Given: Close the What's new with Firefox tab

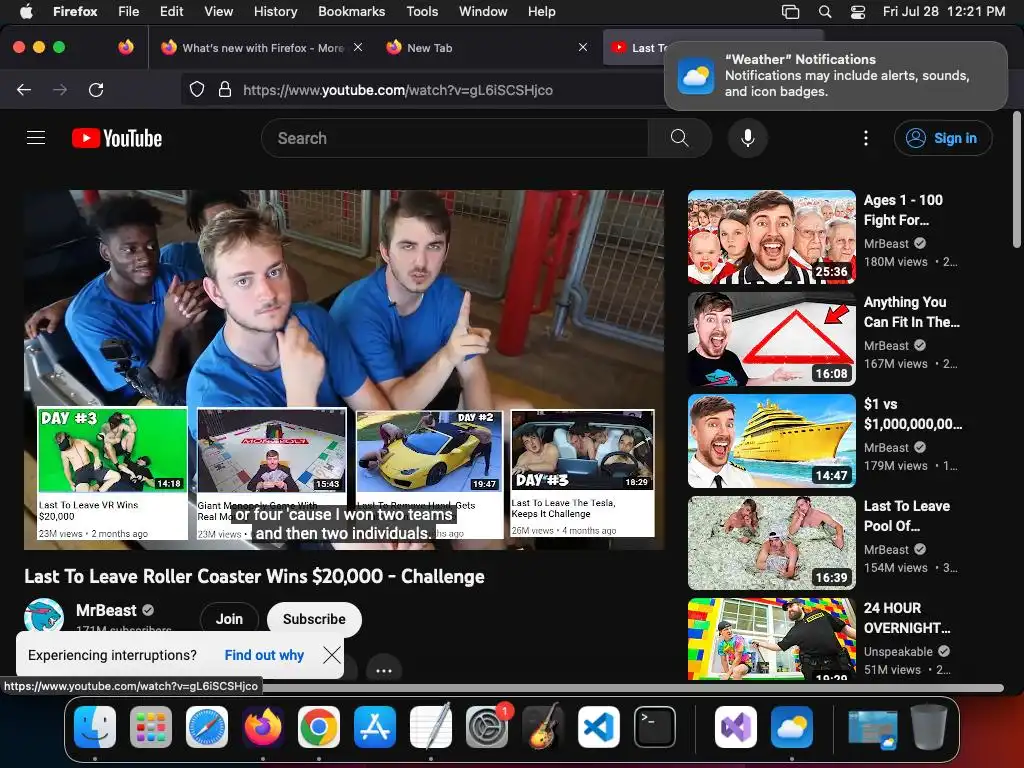Looking at the screenshot, I should coord(358,47).
